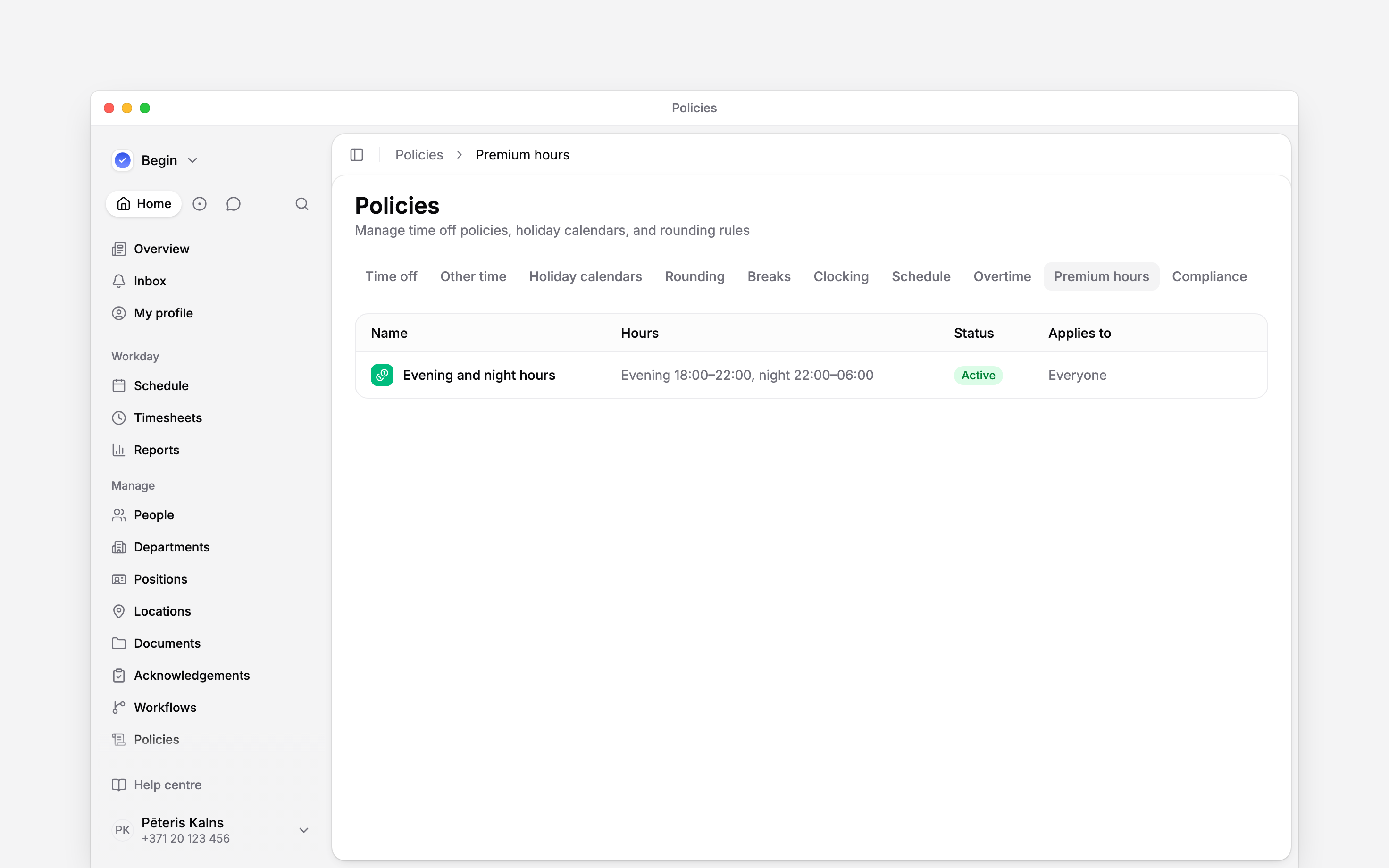This screenshot has width=1389, height=868.
Task: Click the Schedule calendar icon in sidebar
Action: click(x=119, y=386)
